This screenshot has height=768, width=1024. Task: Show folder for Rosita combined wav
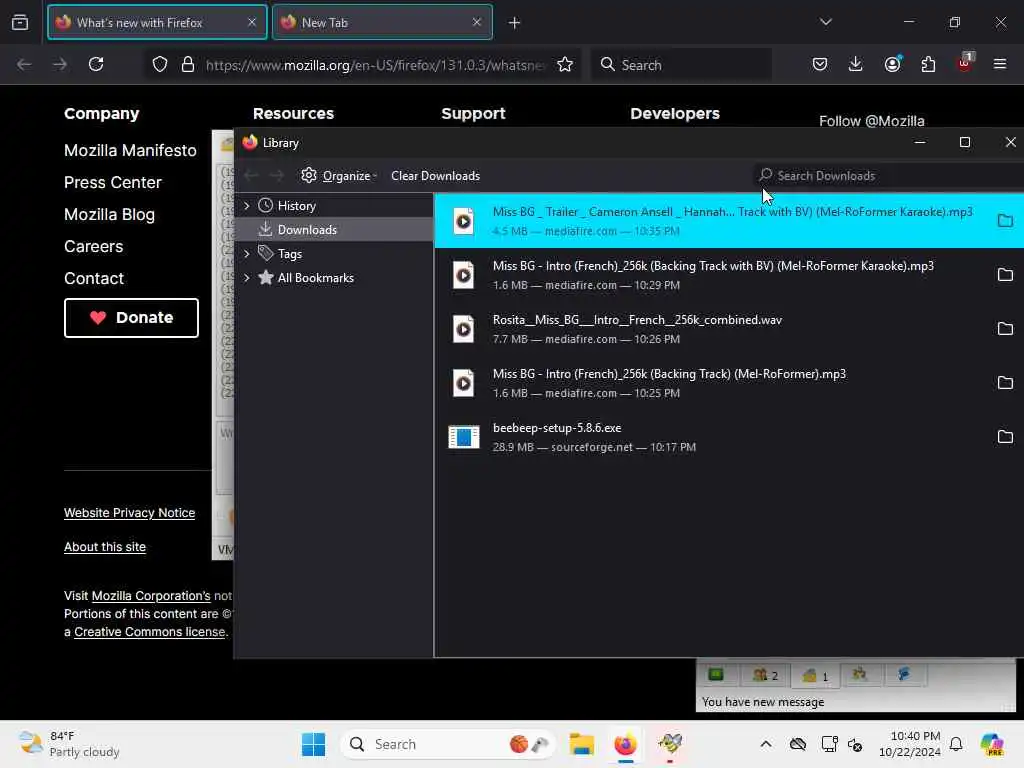pyautogui.click(x=1005, y=328)
